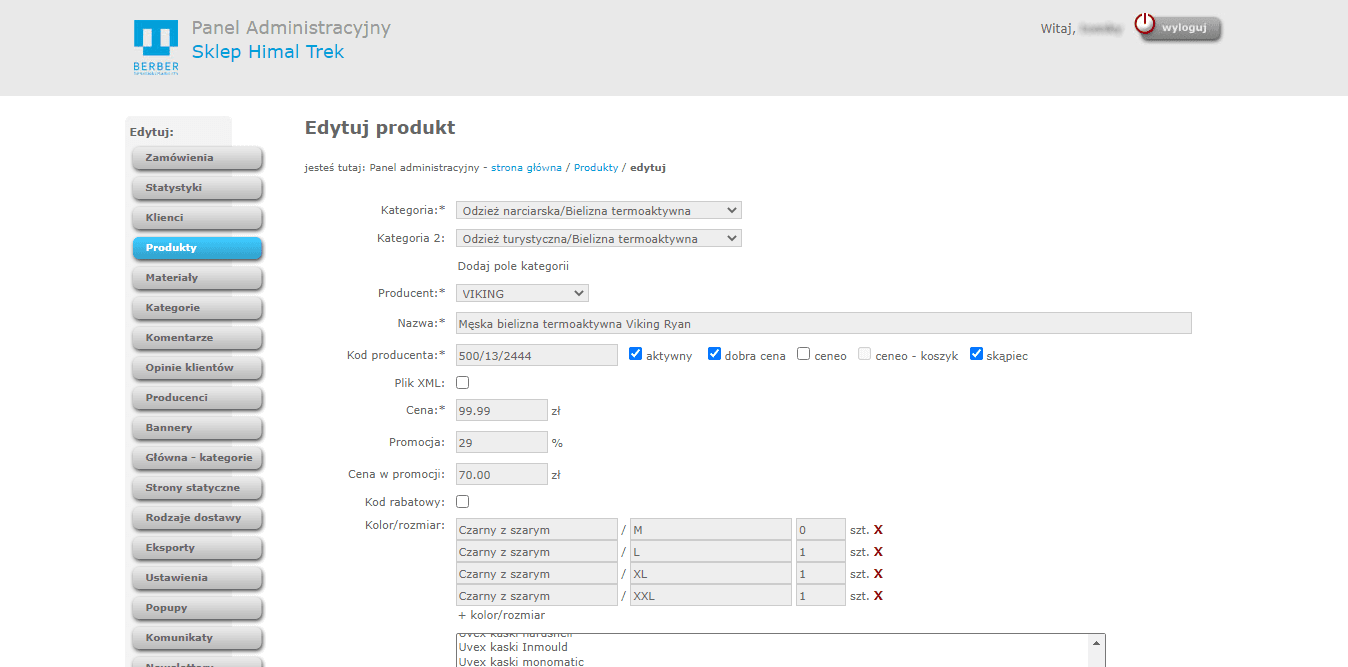This screenshot has width=1348, height=667.
Task: Click the strona główna breadcrumb link
Action: [526, 168]
